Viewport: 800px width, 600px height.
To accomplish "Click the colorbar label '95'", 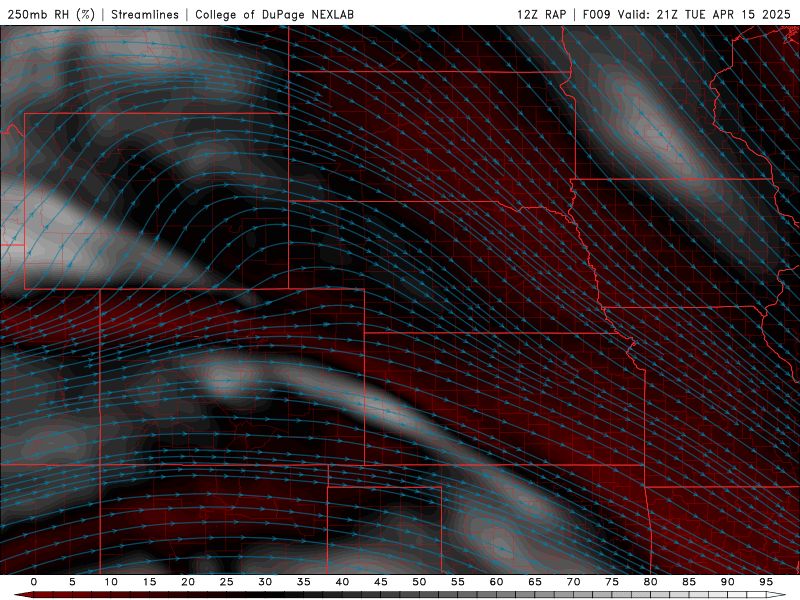I will click(766, 582).
